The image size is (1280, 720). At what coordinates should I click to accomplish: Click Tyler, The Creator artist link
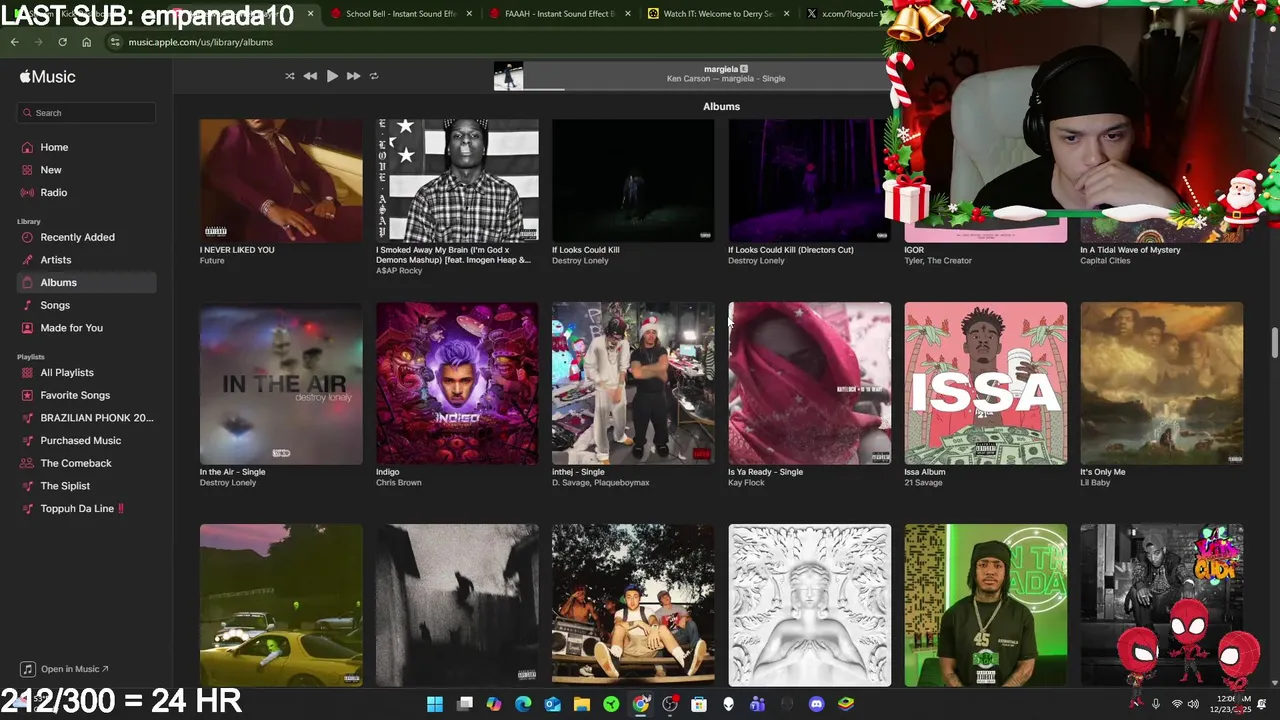click(x=938, y=261)
